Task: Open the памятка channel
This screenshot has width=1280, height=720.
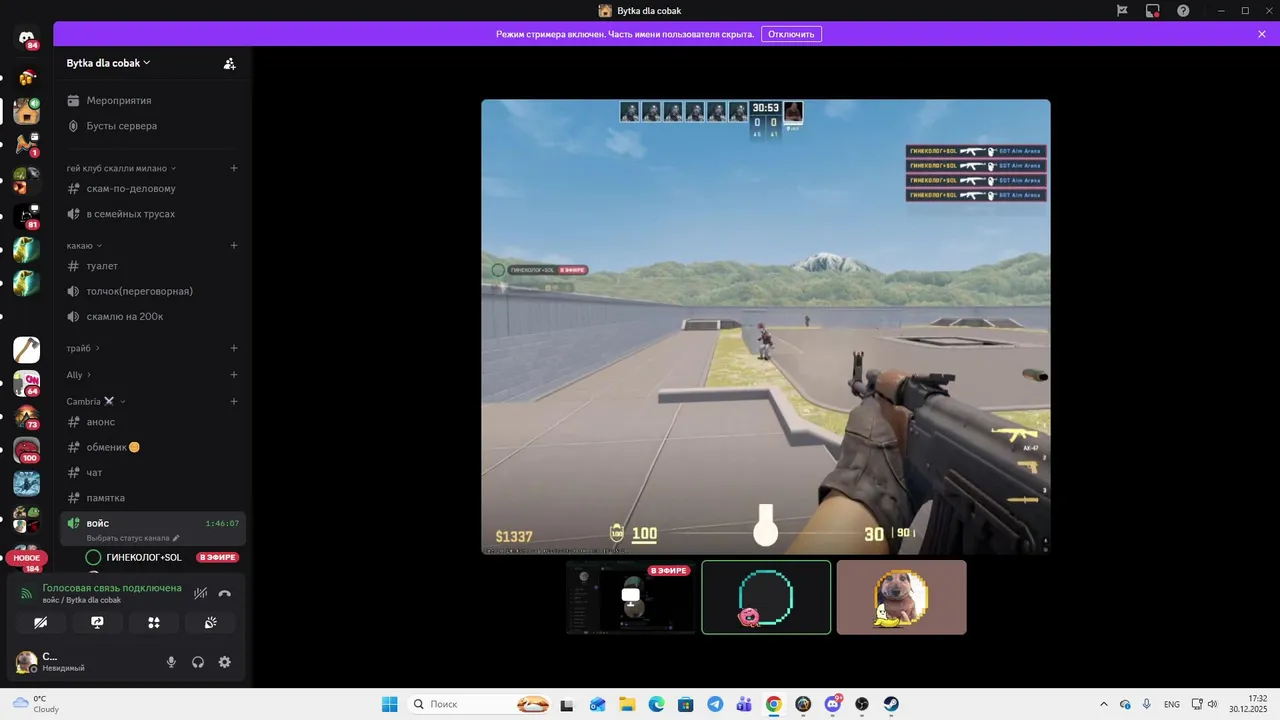Action: click(x=152, y=498)
